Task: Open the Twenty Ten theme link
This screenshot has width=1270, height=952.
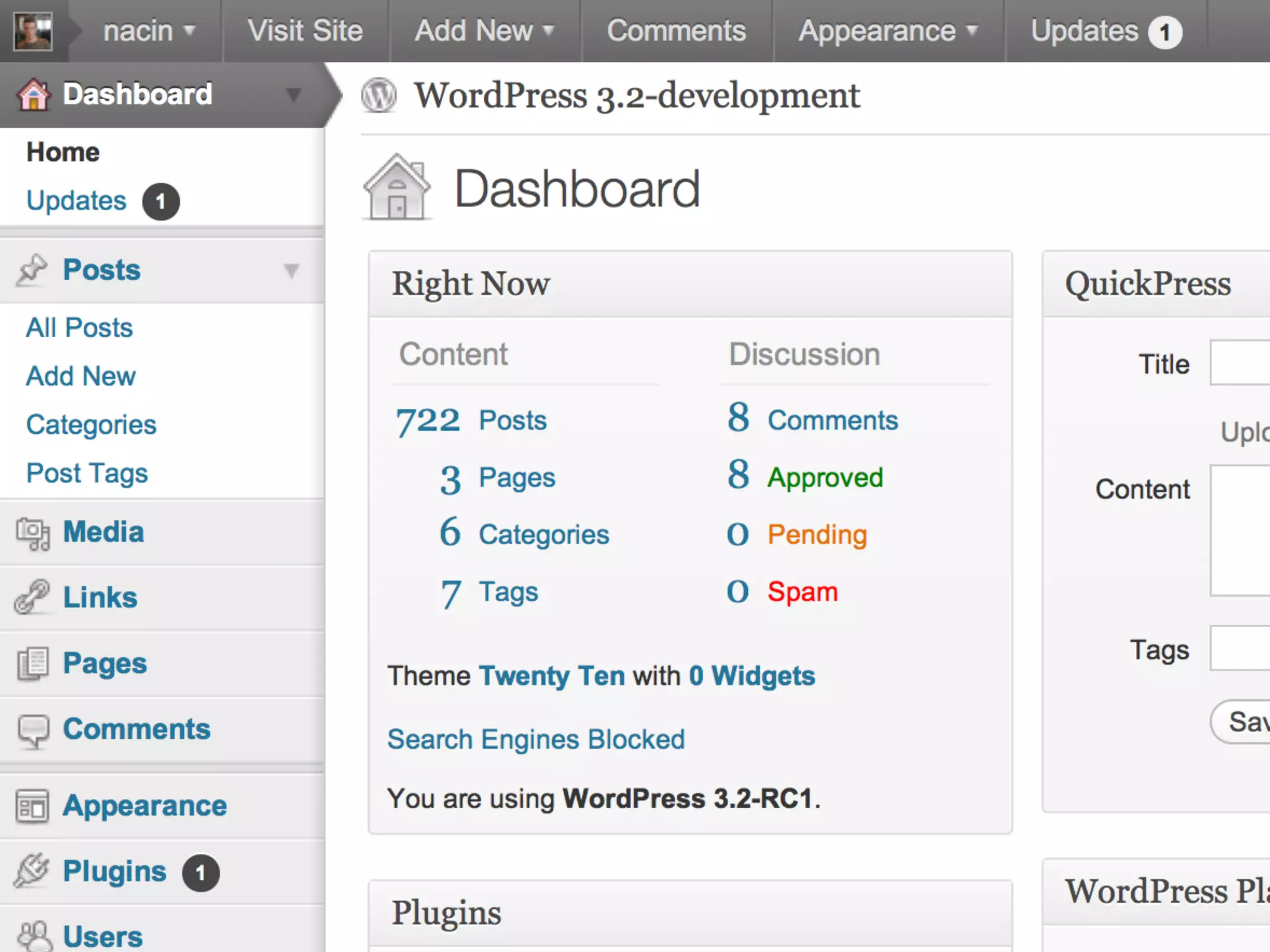Action: coord(552,676)
